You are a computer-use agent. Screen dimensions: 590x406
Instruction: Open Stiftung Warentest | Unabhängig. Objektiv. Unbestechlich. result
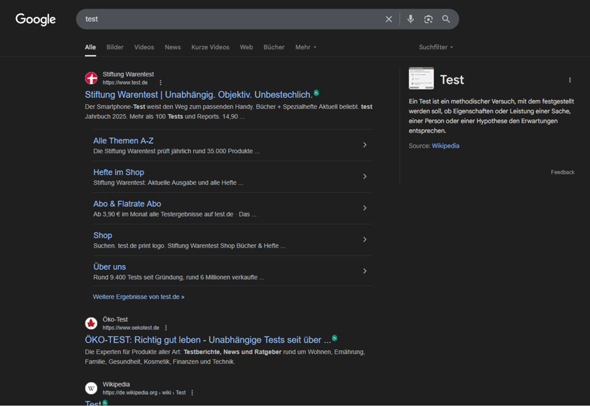(199, 95)
